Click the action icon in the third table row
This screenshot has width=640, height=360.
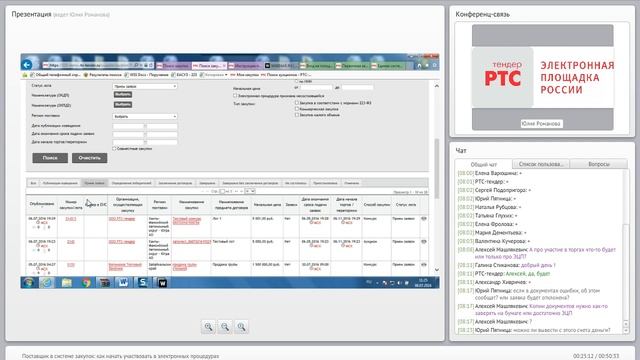tap(424, 264)
